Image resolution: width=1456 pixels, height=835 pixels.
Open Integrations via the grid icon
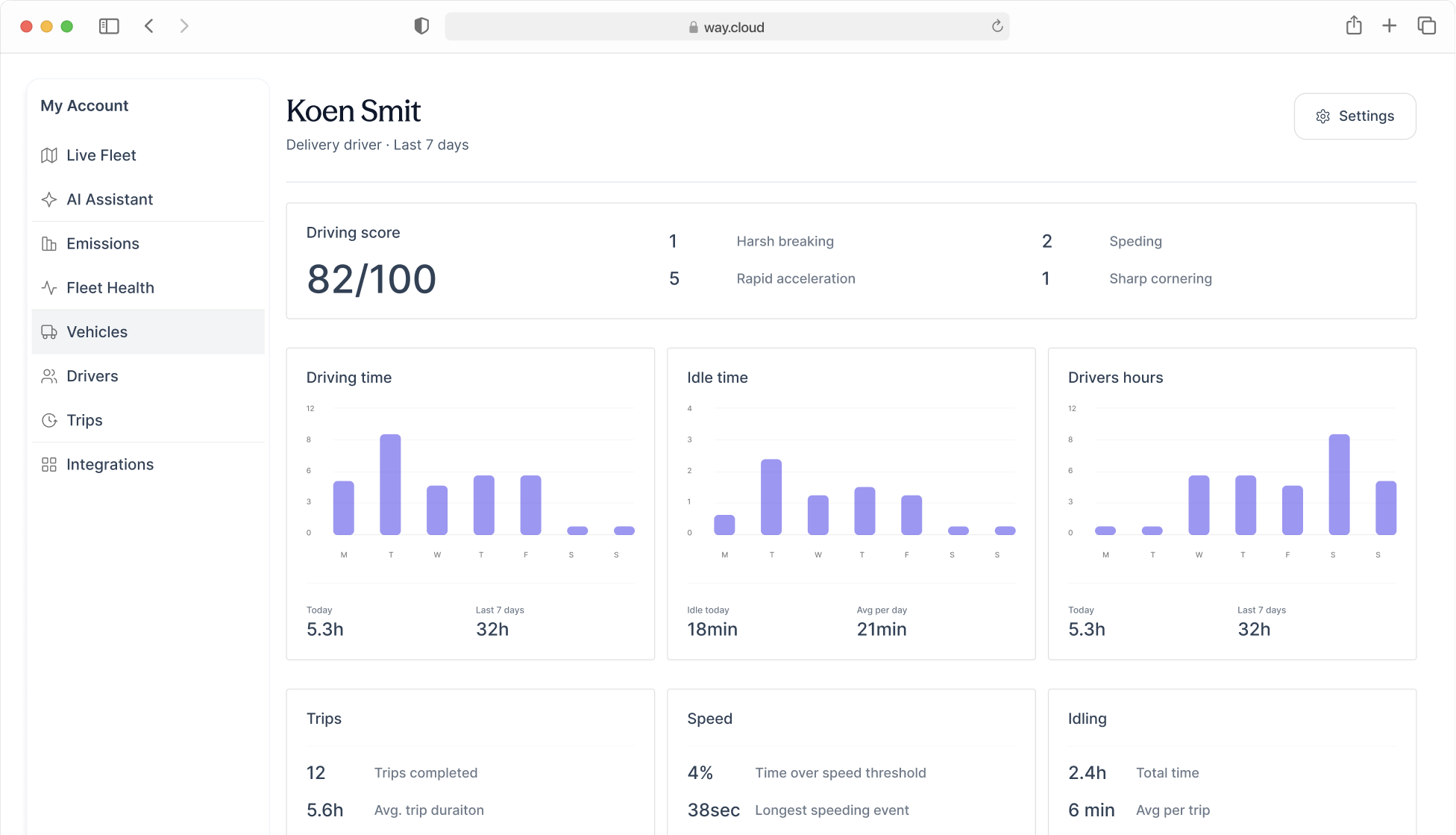click(49, 464)
